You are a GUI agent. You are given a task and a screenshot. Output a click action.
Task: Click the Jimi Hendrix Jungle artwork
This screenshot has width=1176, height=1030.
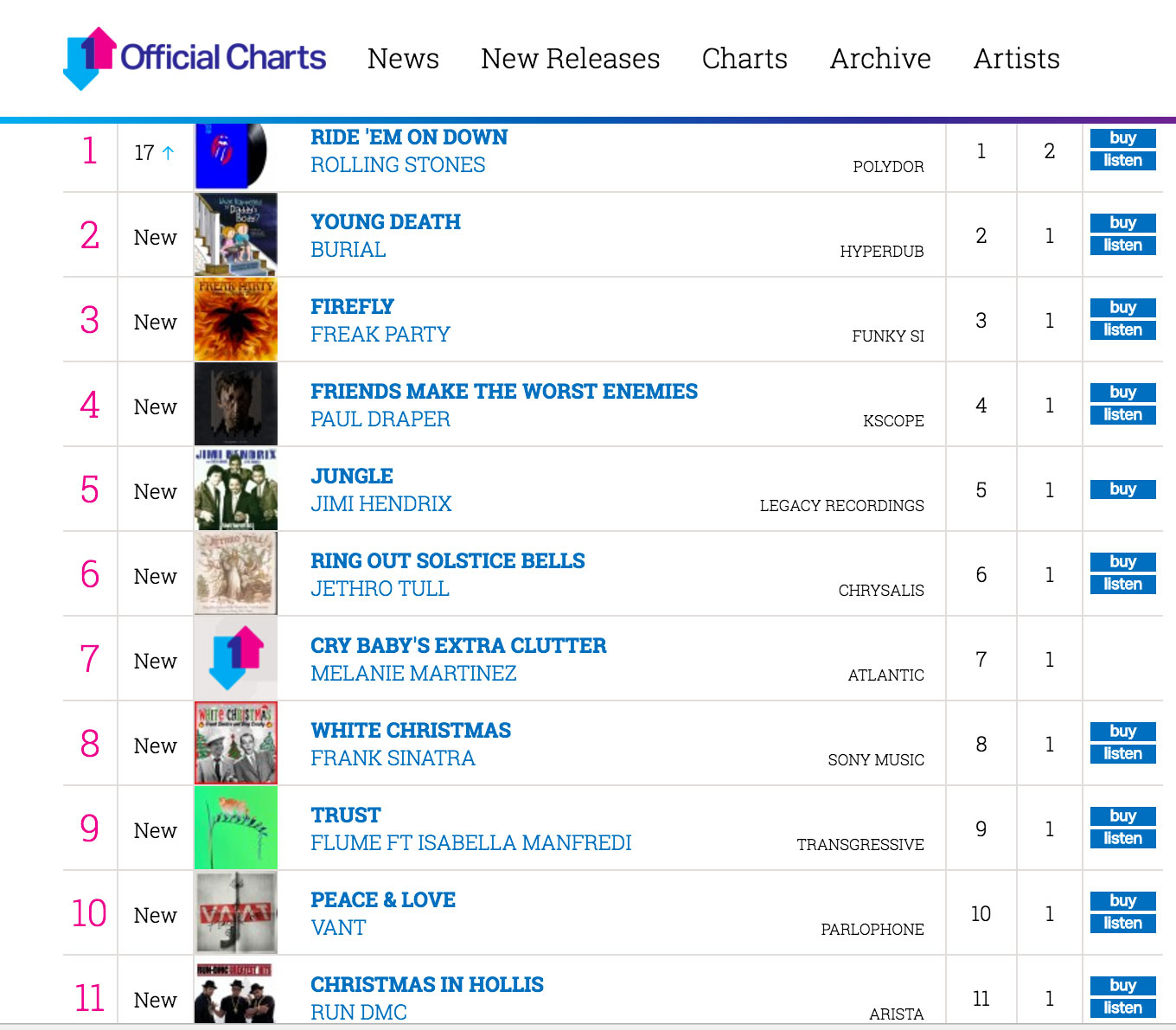(236, 489)
